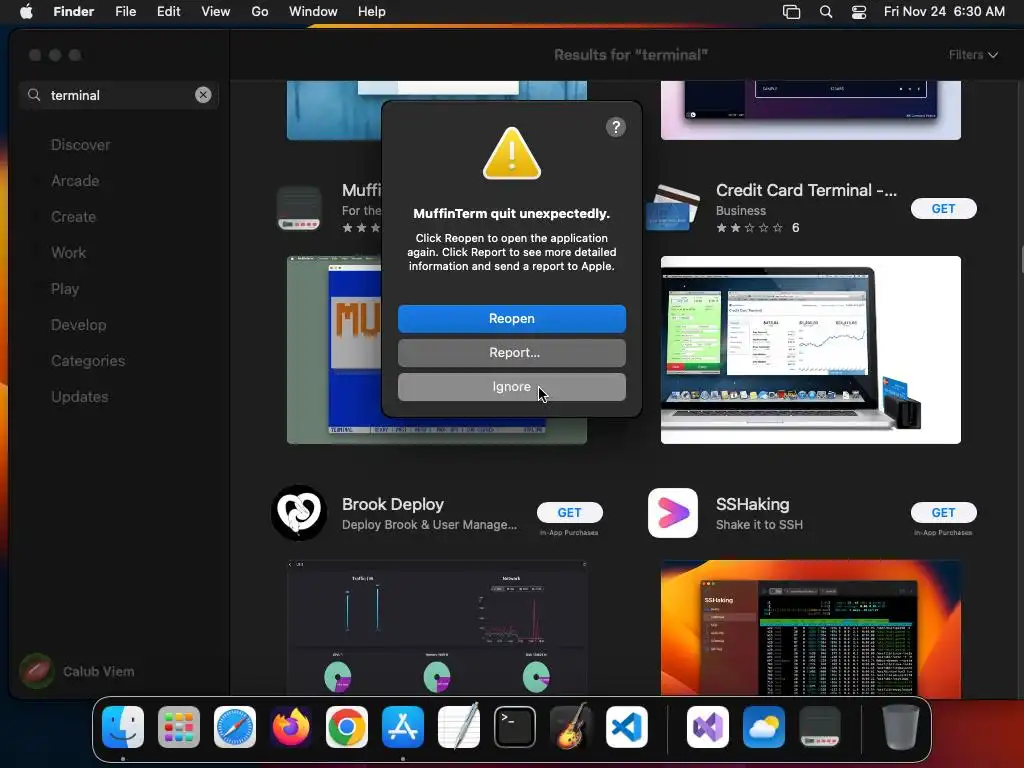Open Spotlight search in menu bar
Screen dimensions: 1024x768
point(825,12)
